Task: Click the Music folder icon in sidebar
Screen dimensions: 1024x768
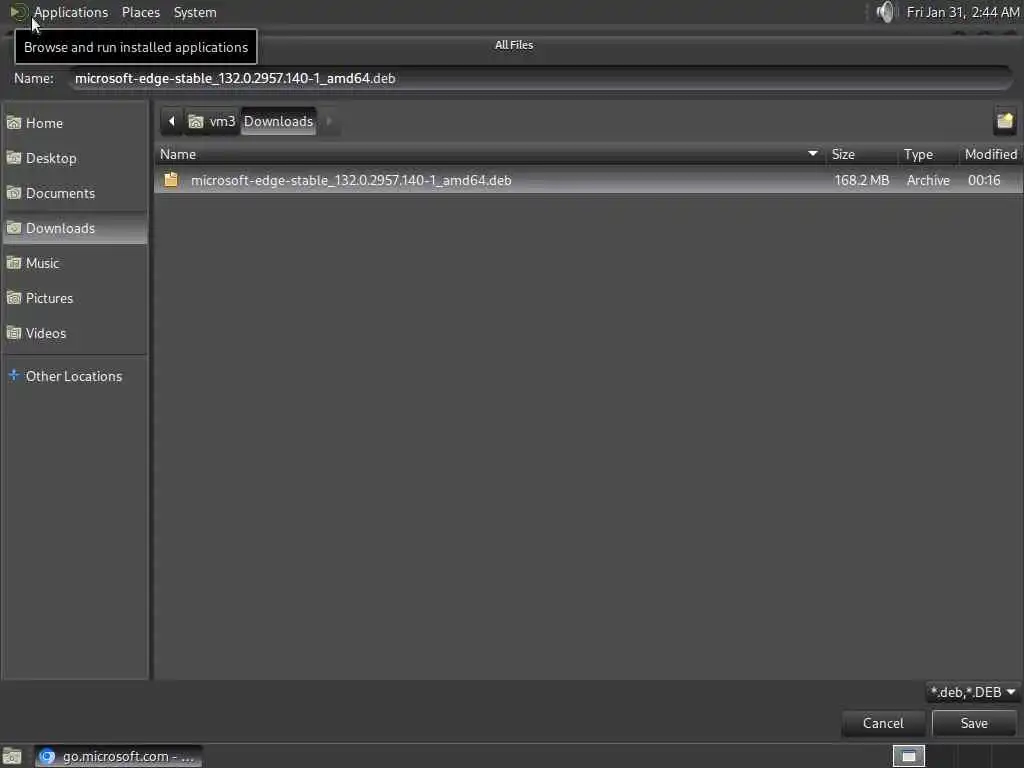Action: 14,263
